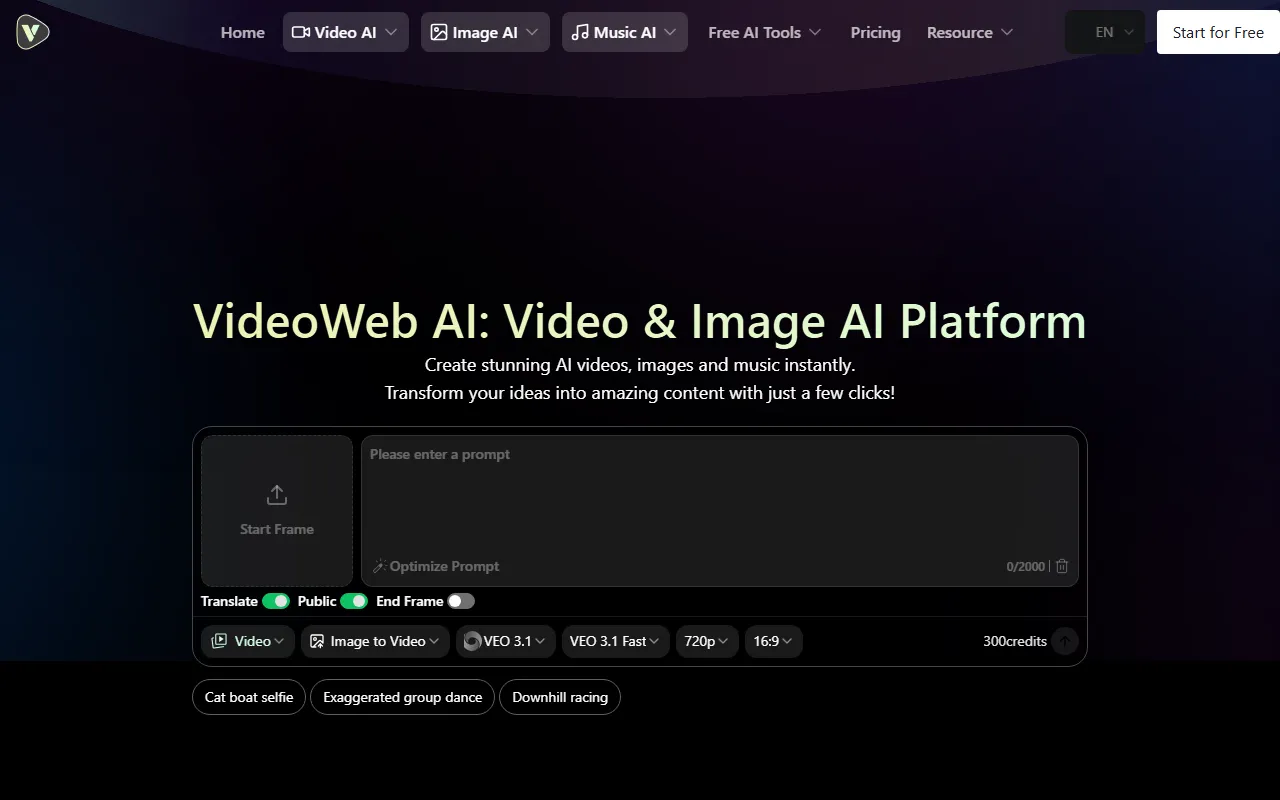Go to the Pricing menu item
This screenshot has height=800, width=1280.
(875, 32)
